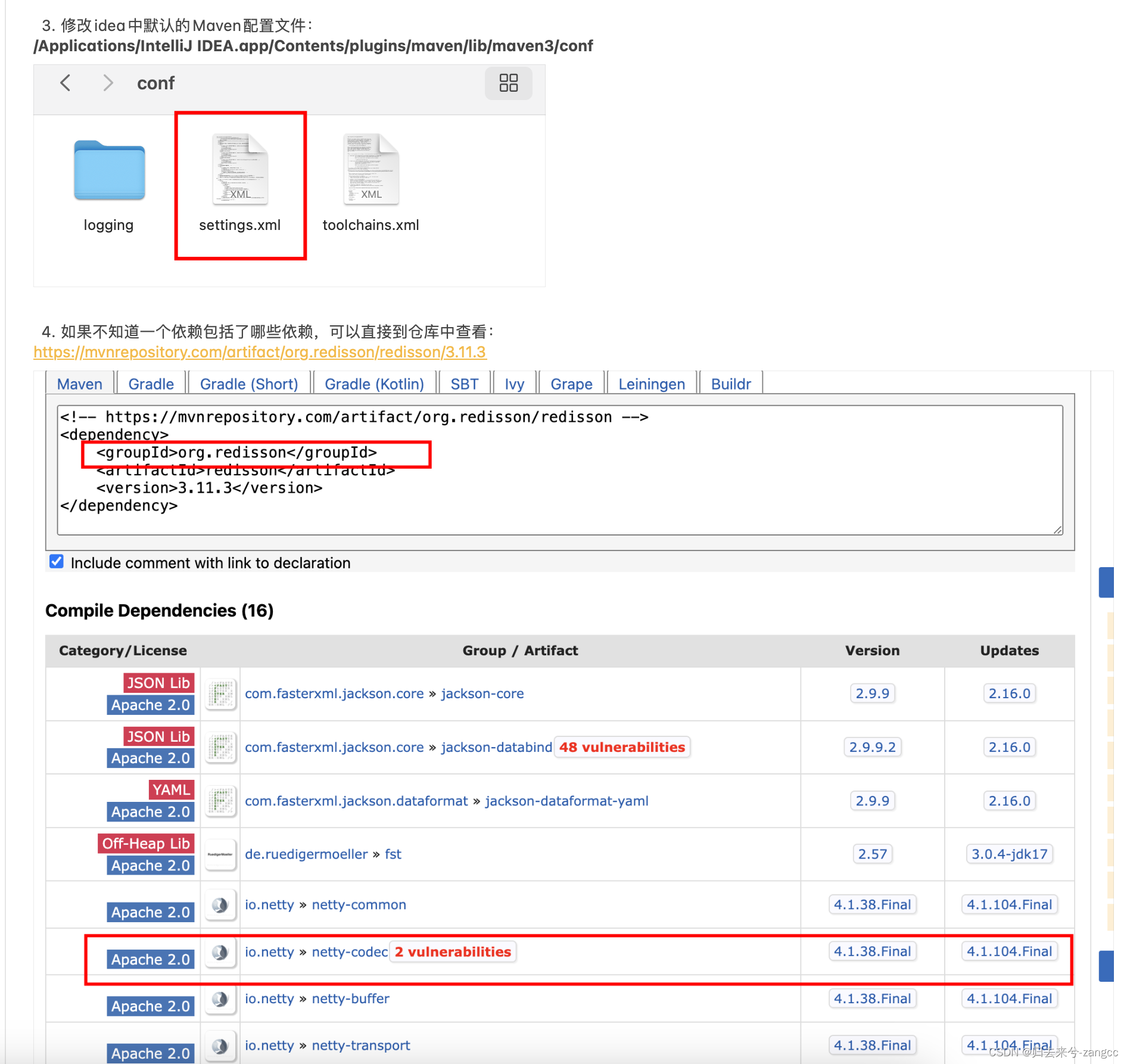Open the netty-codec artifact link
This screenshot has width=1127, height=1064.
pyautogui.click(x=350, y=951)
